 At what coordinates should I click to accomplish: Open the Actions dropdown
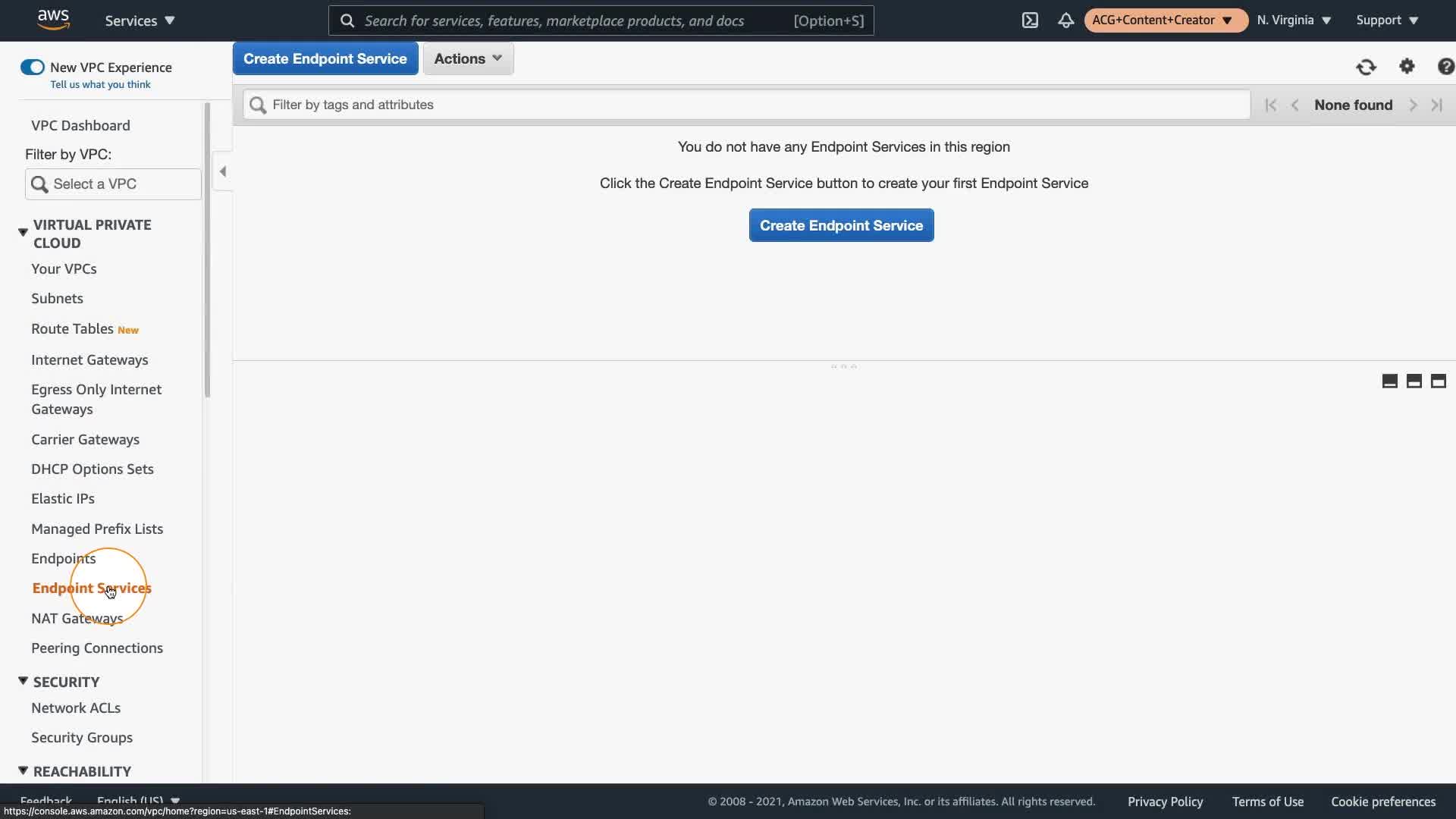click(468, 58)
